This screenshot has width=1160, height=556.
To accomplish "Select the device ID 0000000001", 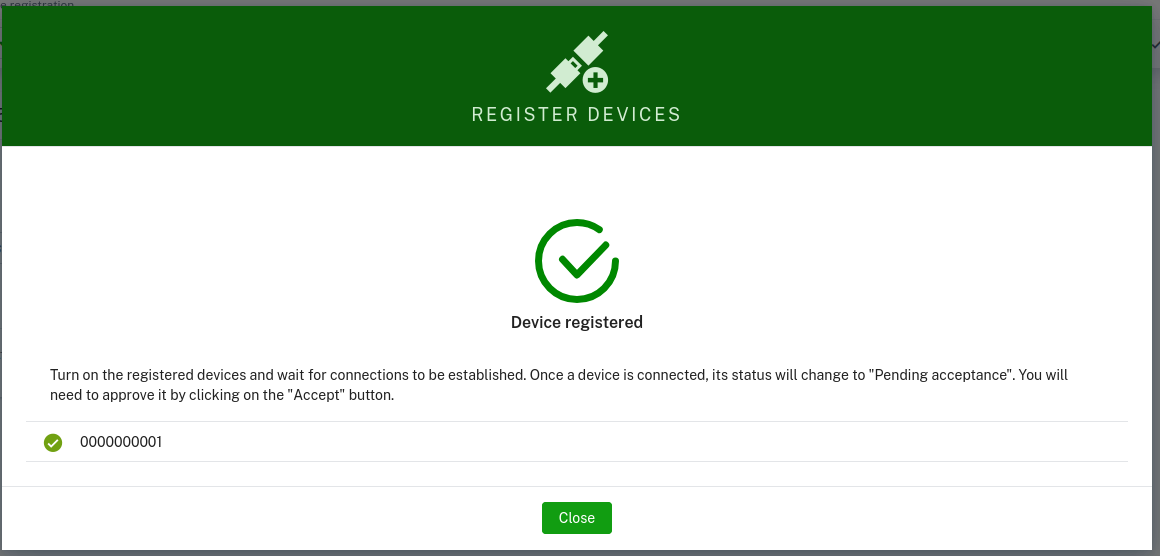I will tap(121, 442).
